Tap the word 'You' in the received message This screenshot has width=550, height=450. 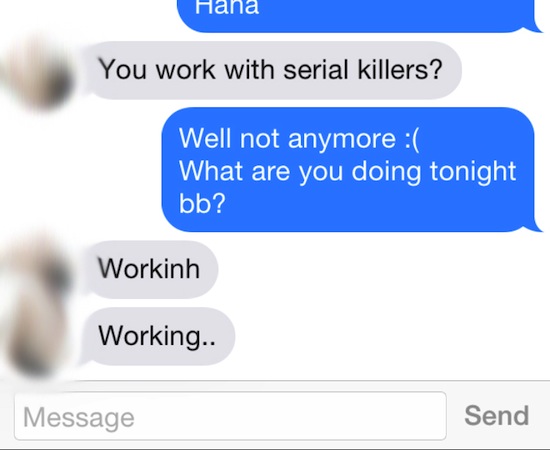point(123,69)
